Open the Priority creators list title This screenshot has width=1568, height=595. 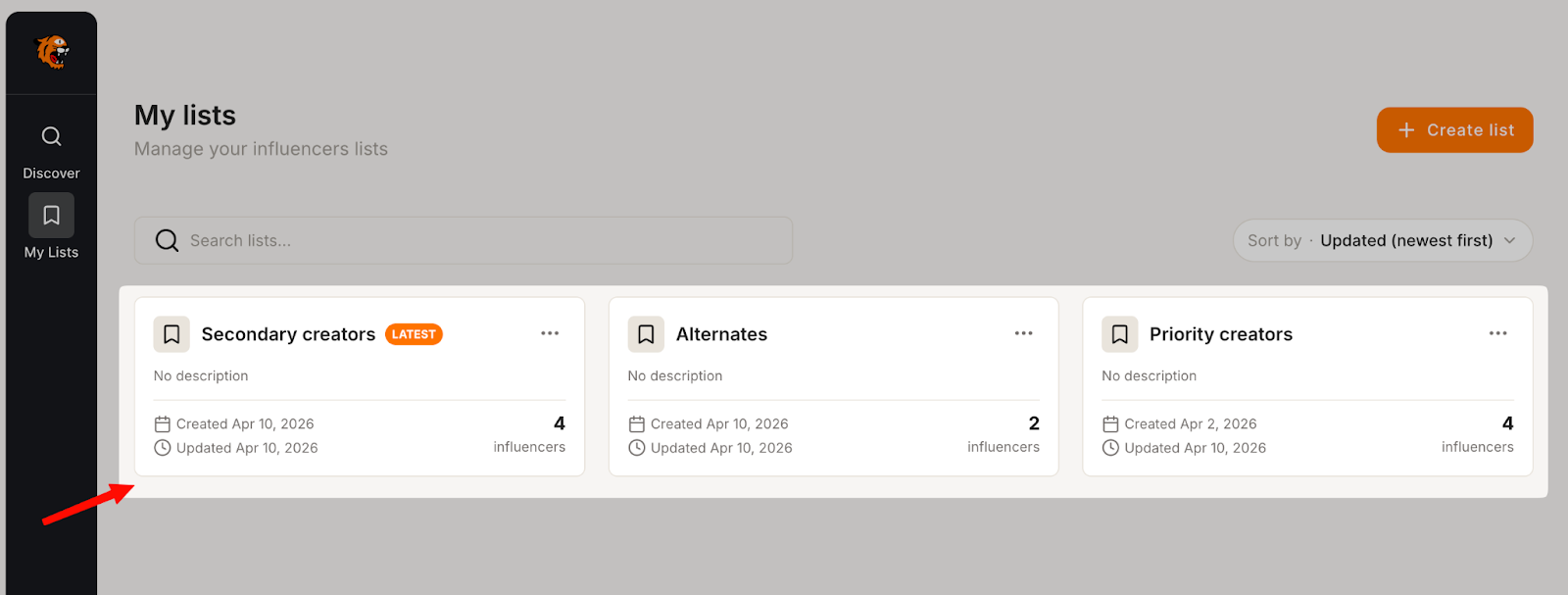tap(1220, 334)
